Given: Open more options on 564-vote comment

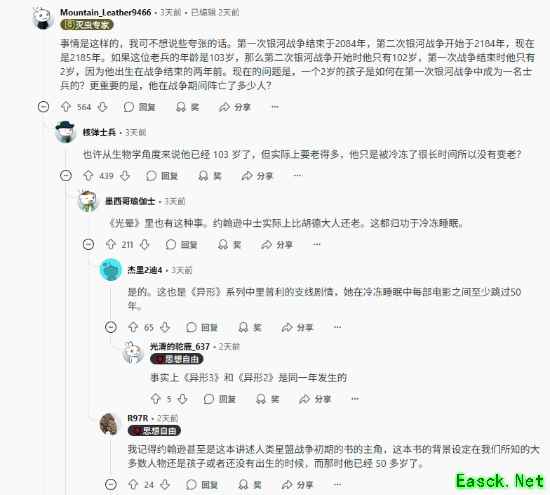Looking at the screenshot, I should pyautogui.click(x=275, y=107).
